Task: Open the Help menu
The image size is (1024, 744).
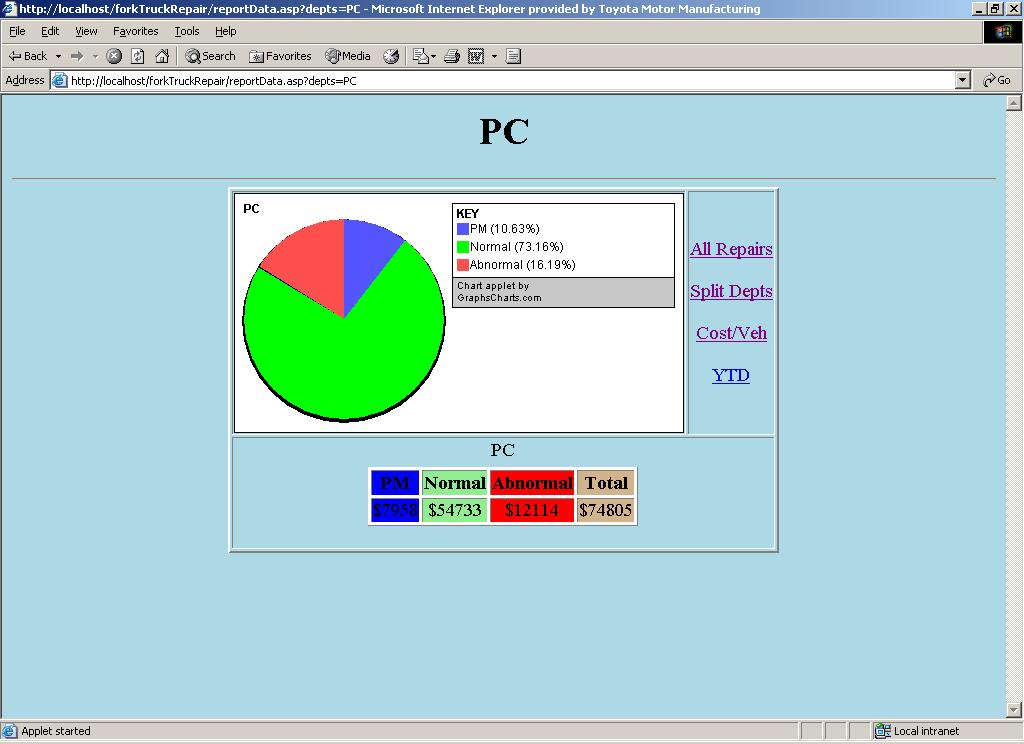Action: click(225, 31)
